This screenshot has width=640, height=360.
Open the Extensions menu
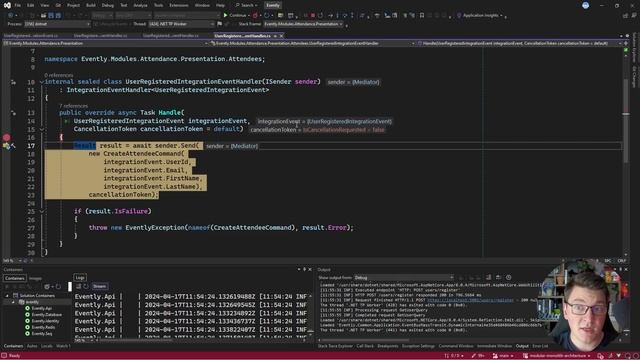tap(179, 5)
